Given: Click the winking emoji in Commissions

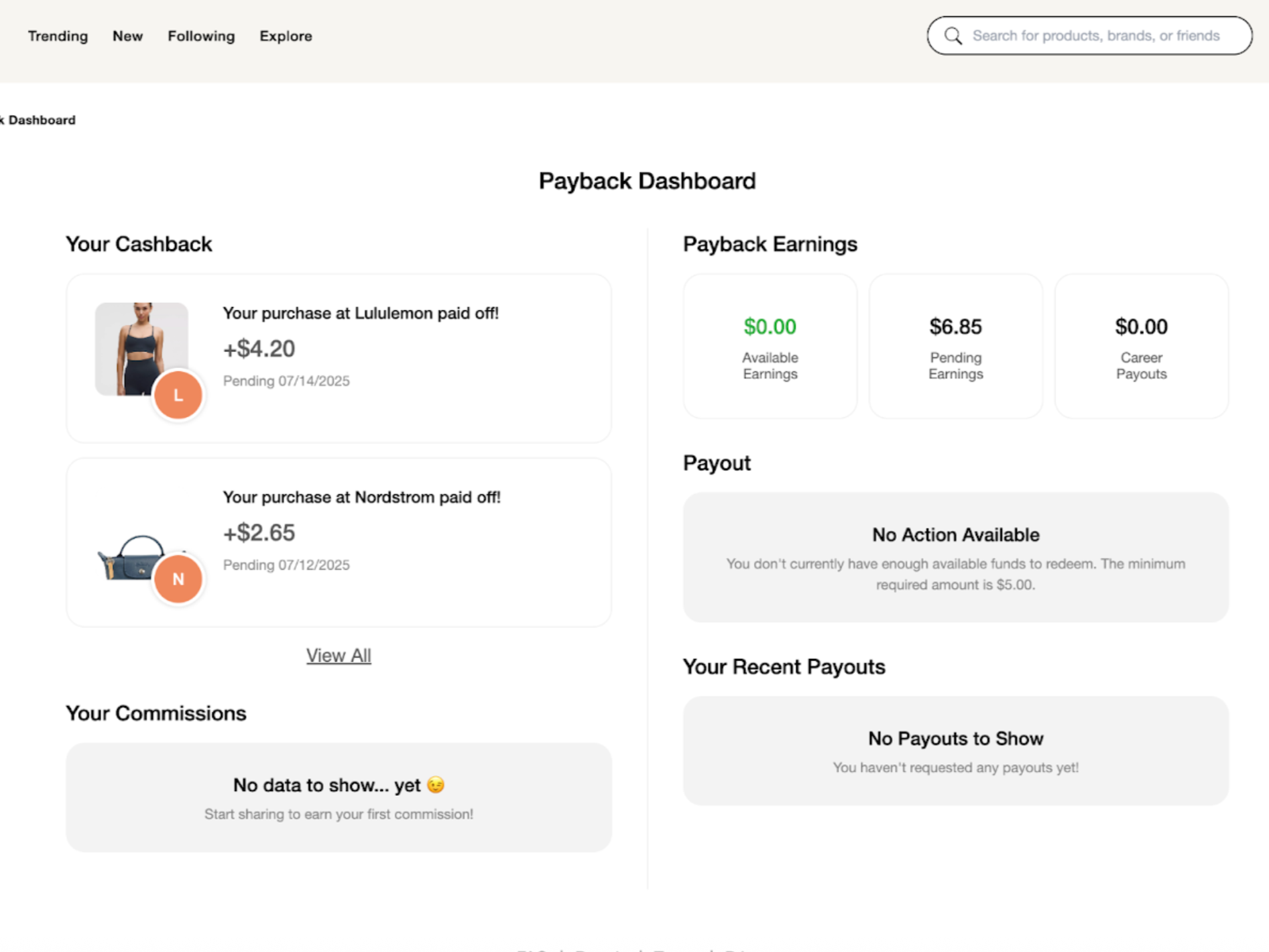Looking at the screenshot, I should [x=436, y=784].
